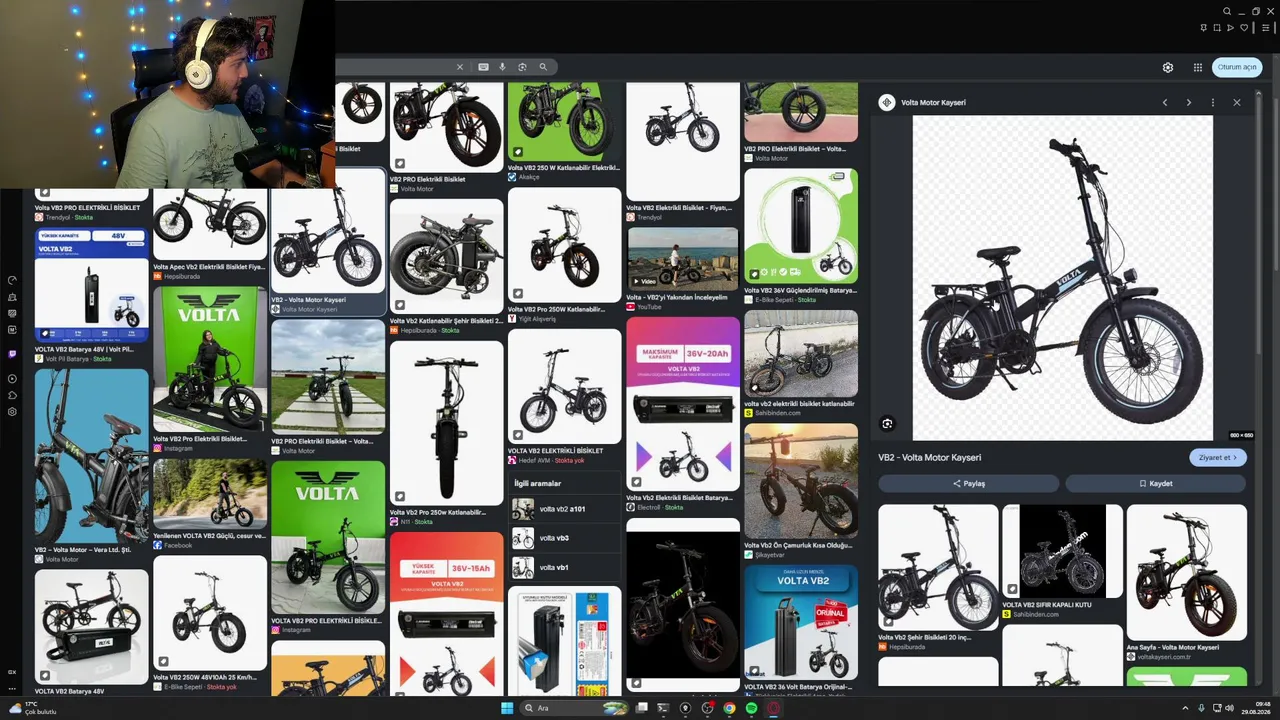Open the browser easy setup menu icon

point(1265,28)
